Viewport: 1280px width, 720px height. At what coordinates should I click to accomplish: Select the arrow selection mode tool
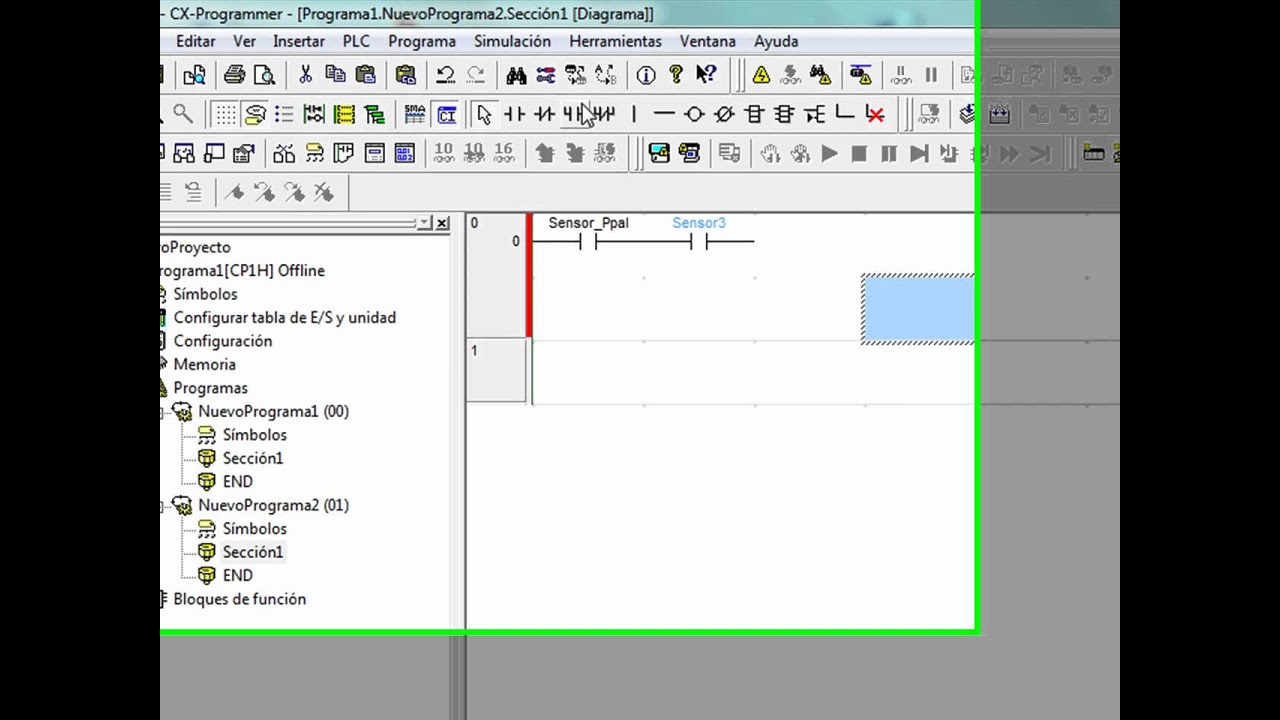pos(484,115)
